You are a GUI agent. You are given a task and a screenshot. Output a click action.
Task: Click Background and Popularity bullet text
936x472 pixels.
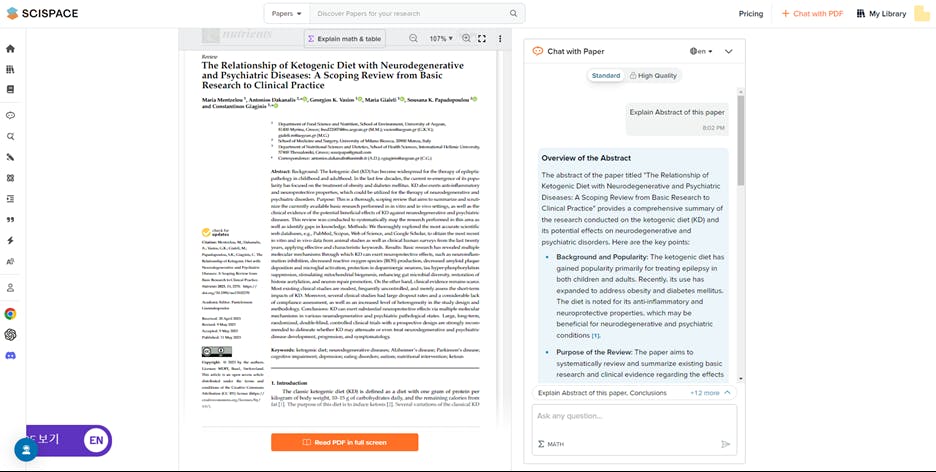(640, 296)
